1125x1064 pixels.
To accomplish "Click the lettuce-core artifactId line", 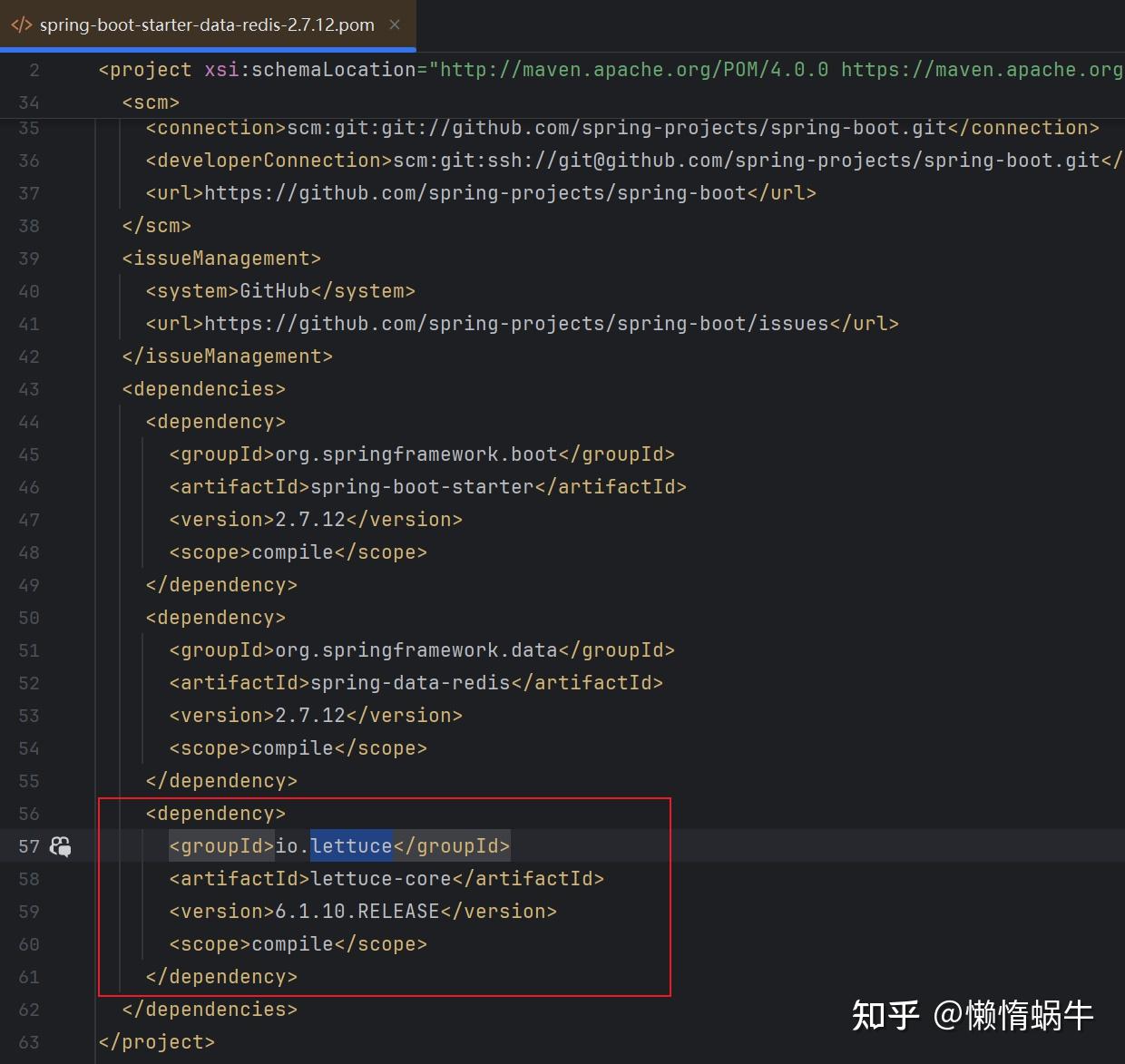I will click(x=386, y=879).
